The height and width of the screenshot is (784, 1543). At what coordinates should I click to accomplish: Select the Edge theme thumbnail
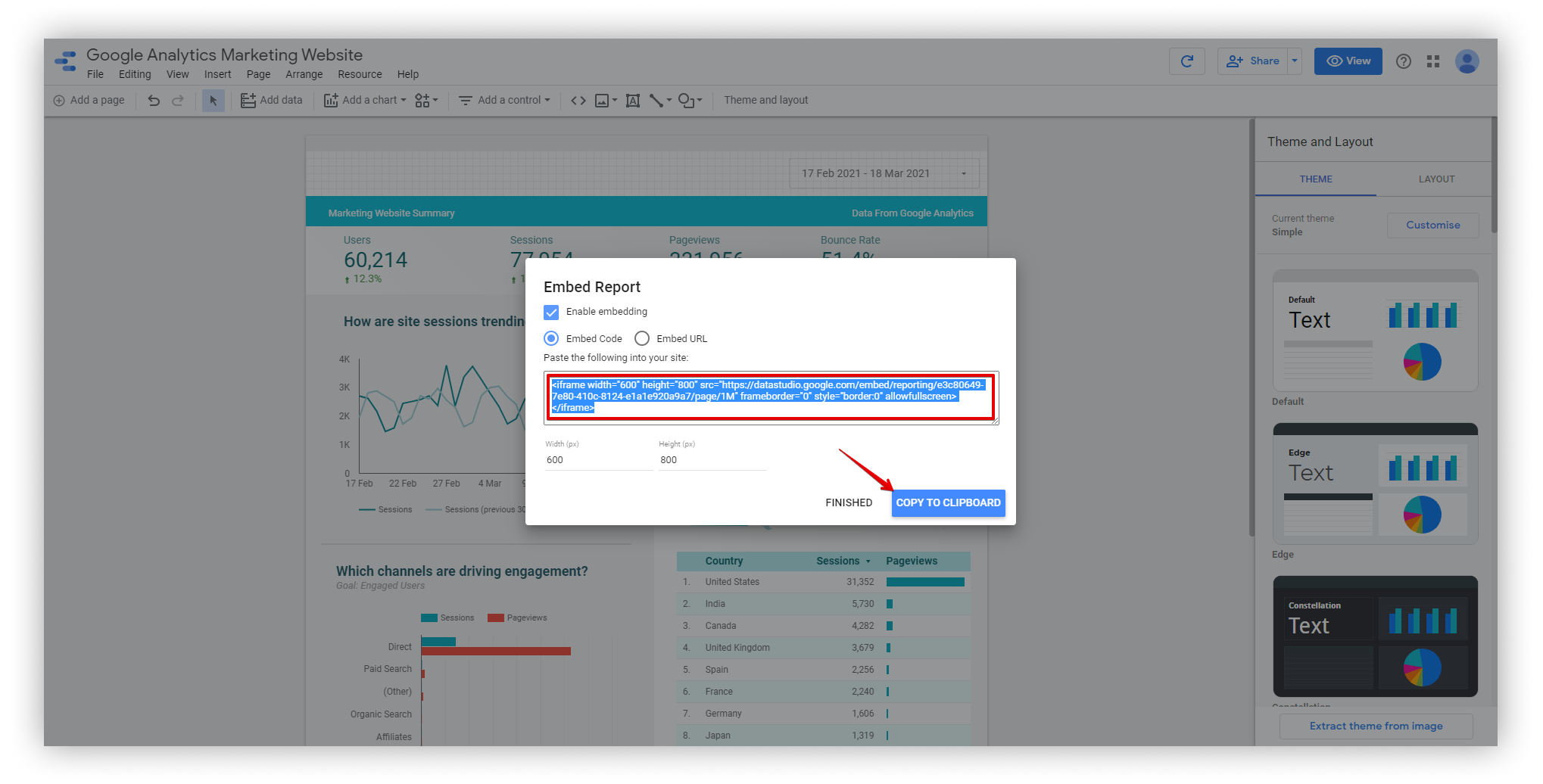coord(1375,484)
